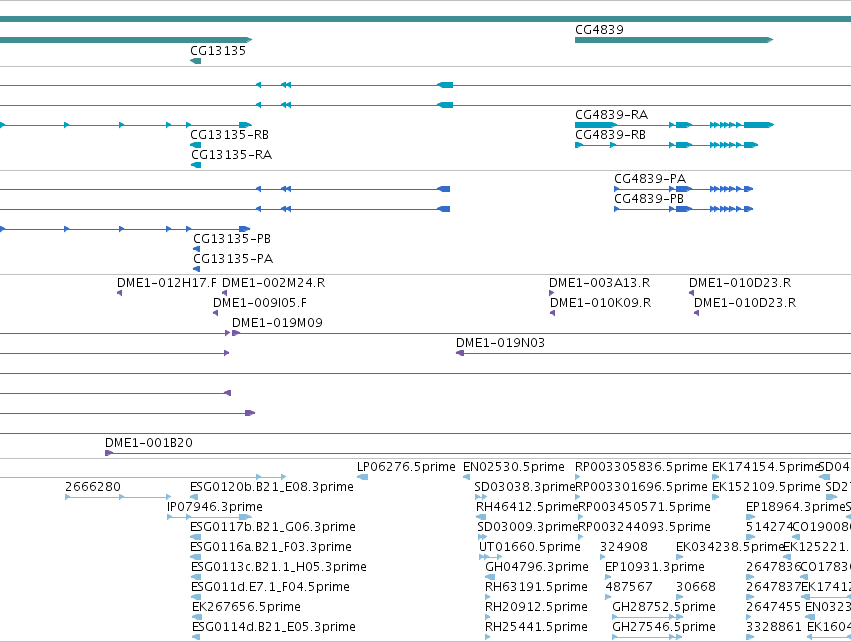The width and height of the screenshot is (851, 642).
Task: Click the CG13135 gene label
Action: (x=218, y=50)
